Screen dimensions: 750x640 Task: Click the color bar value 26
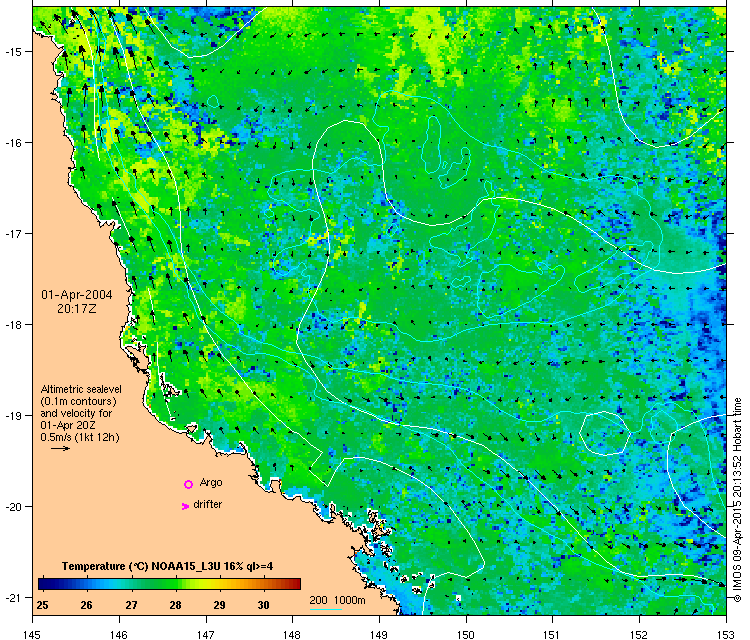[86, 605]
